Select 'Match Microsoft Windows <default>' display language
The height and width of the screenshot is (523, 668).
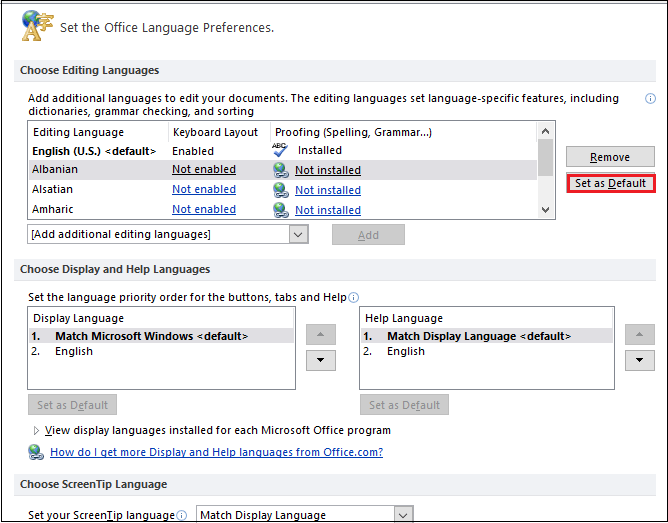(x=161, y=336)
